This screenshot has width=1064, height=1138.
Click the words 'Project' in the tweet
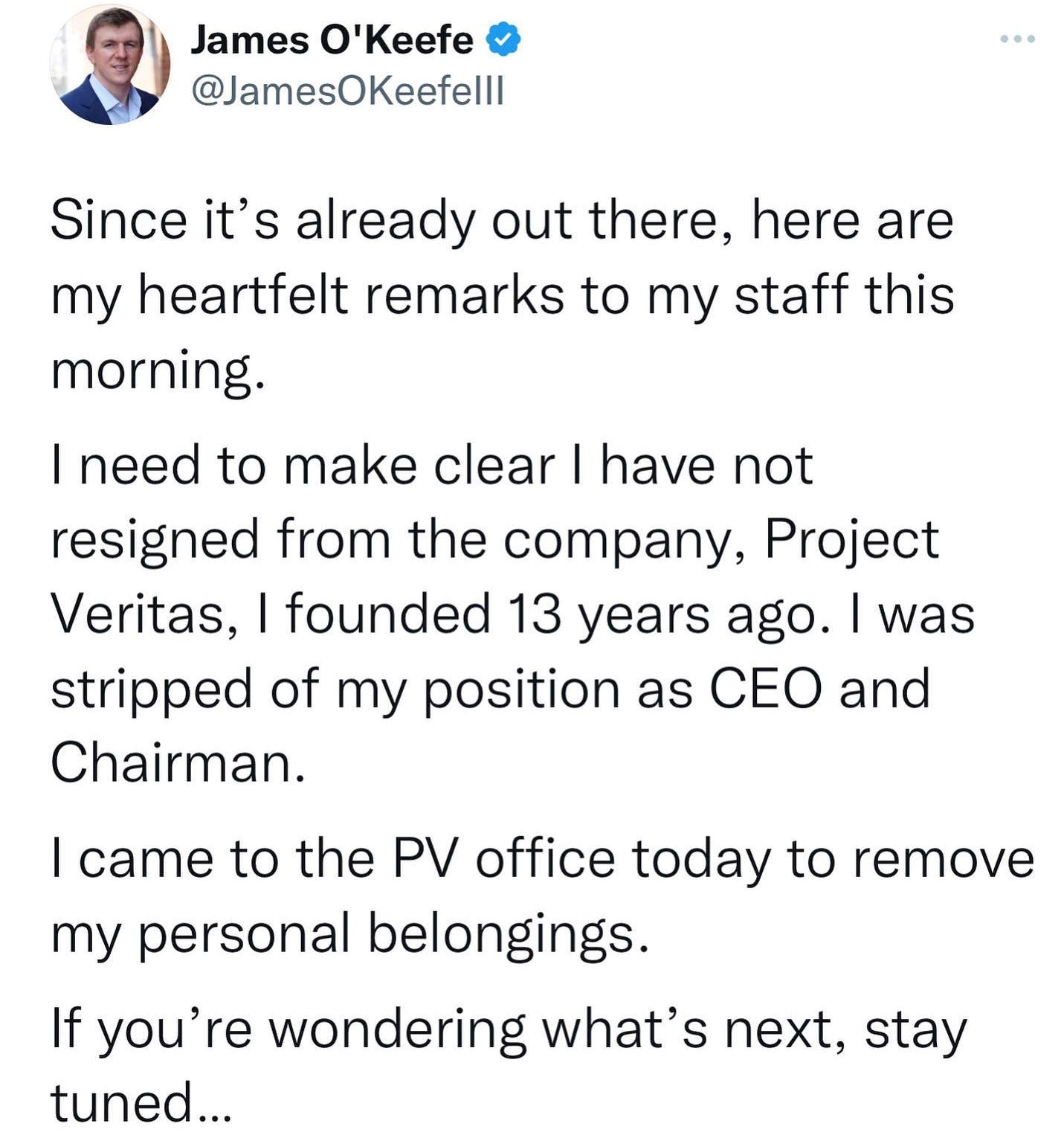point(851,540)
